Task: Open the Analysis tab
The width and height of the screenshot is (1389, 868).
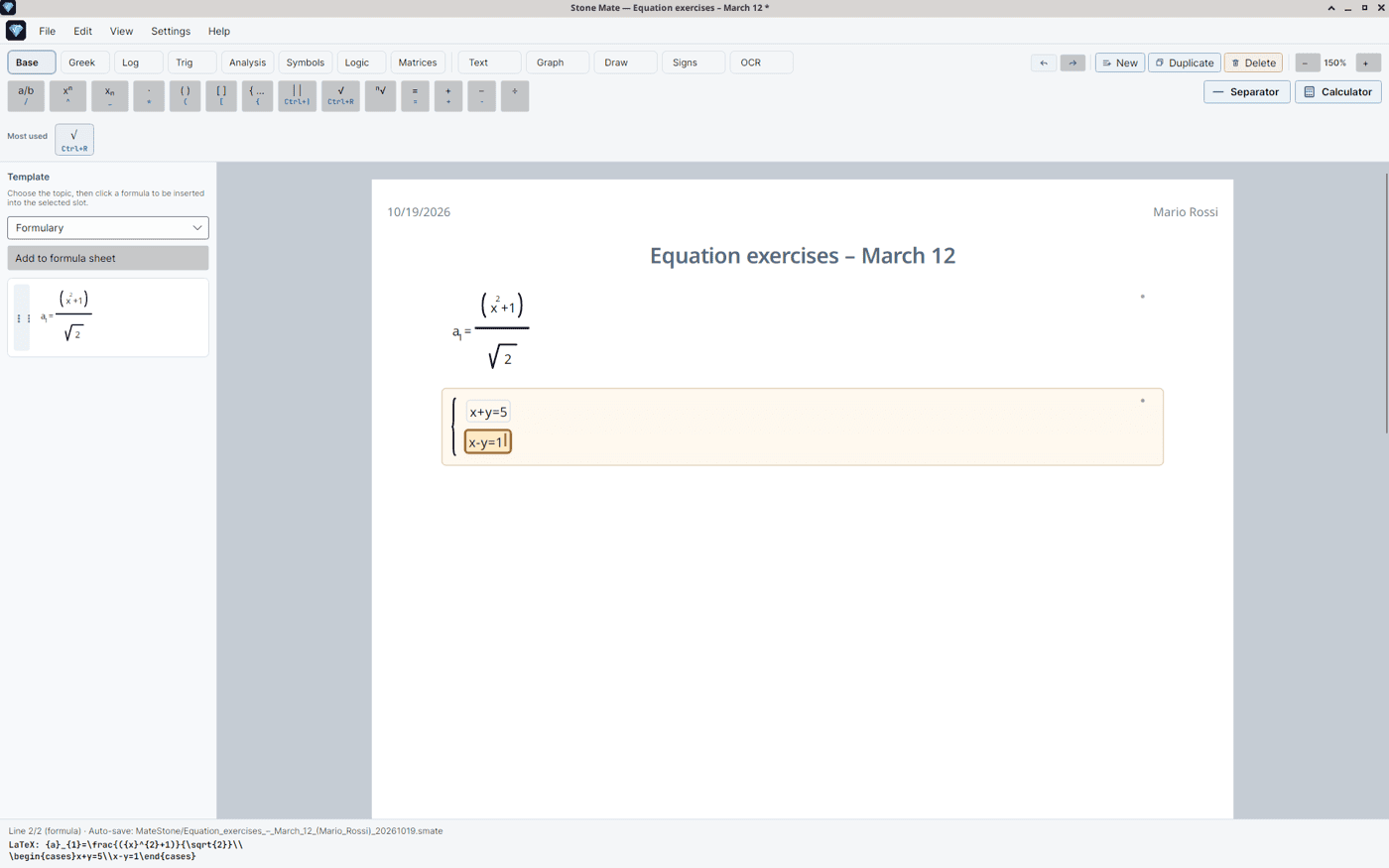Action: click(x=247, y=62)
